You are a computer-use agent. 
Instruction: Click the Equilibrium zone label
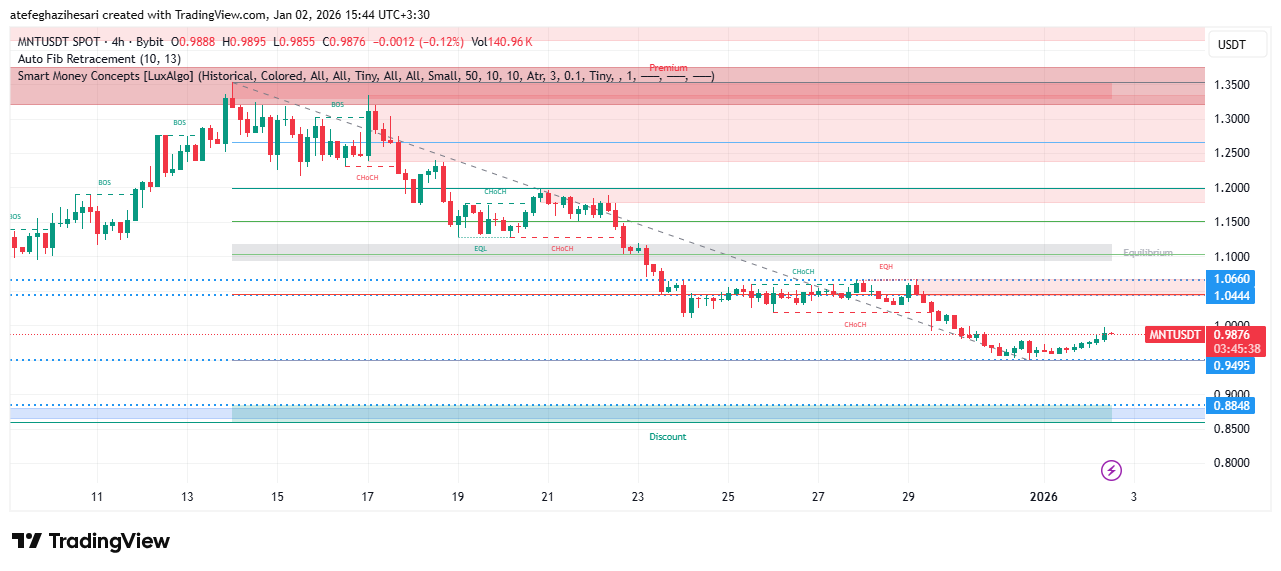(x=1147, y=253)
